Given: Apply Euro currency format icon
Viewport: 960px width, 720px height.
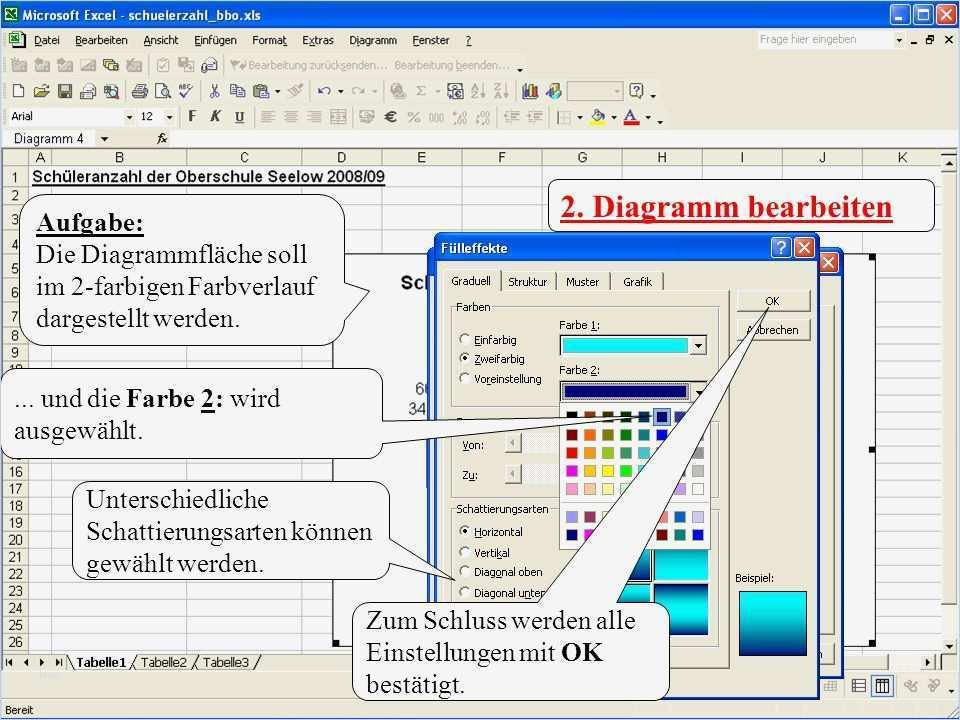Looking at the screenshot, I should coord(390,116).
